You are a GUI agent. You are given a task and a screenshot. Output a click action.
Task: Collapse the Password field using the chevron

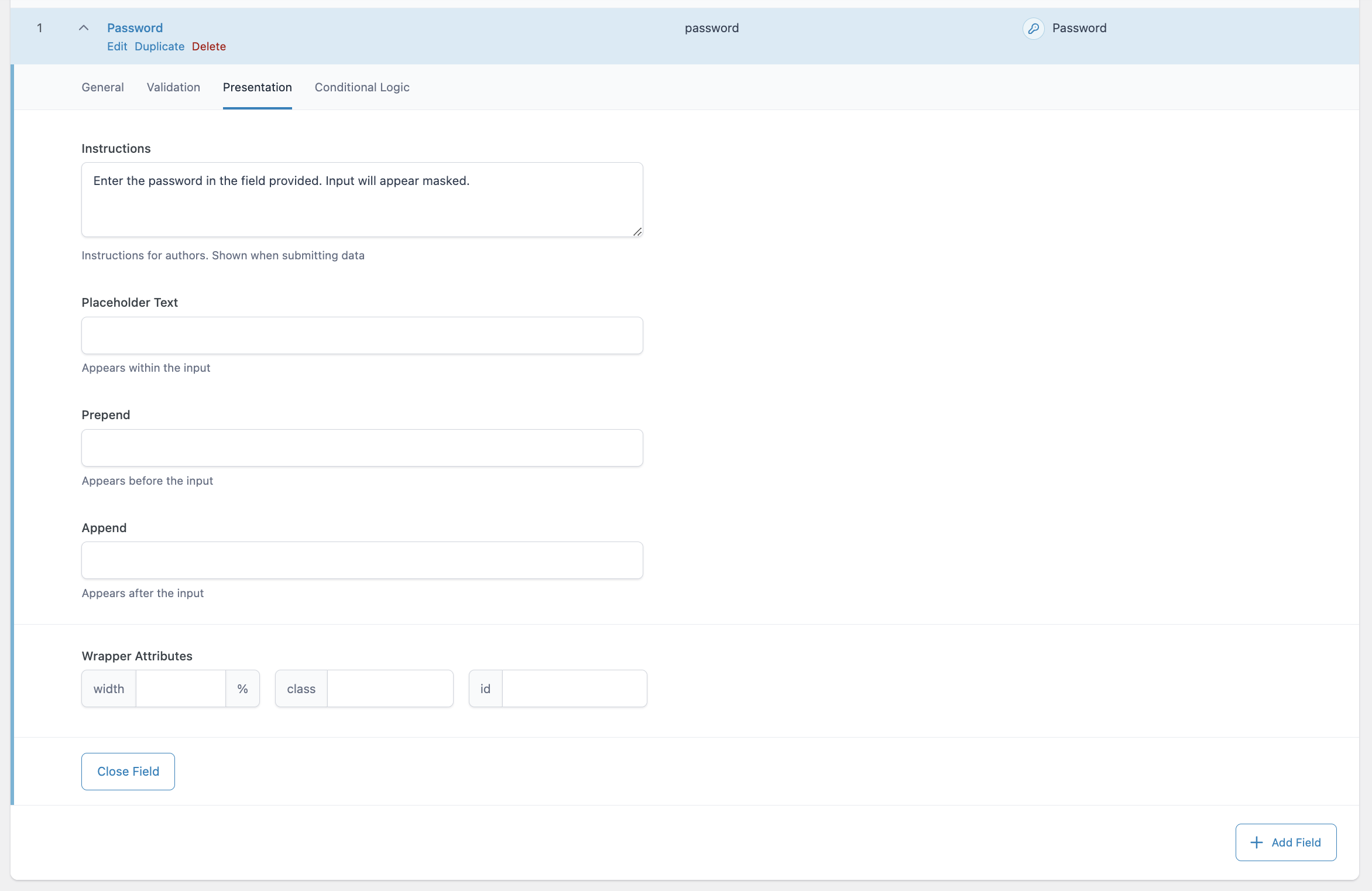(83, 28)
